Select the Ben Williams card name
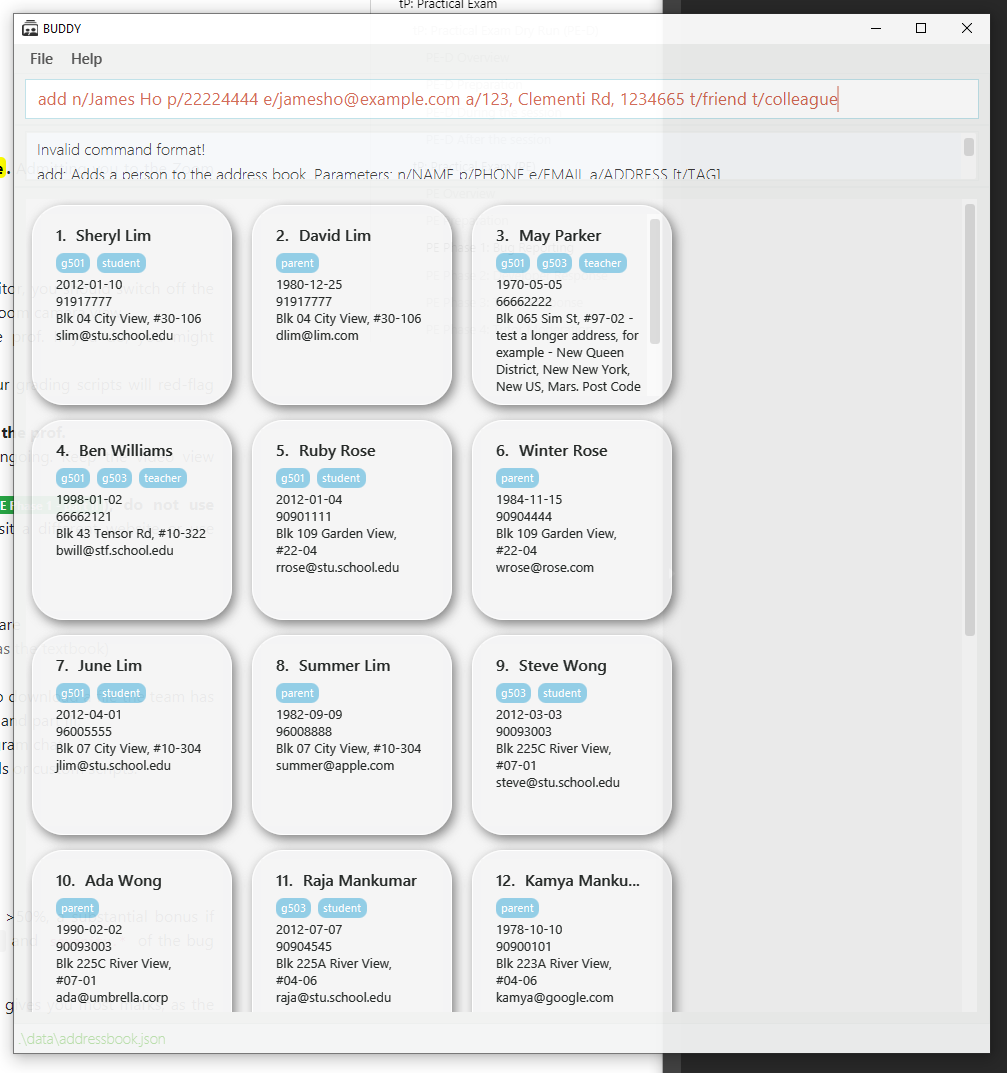The width and height of the screenshot is (1007, 1073). (x=126, y=450)
